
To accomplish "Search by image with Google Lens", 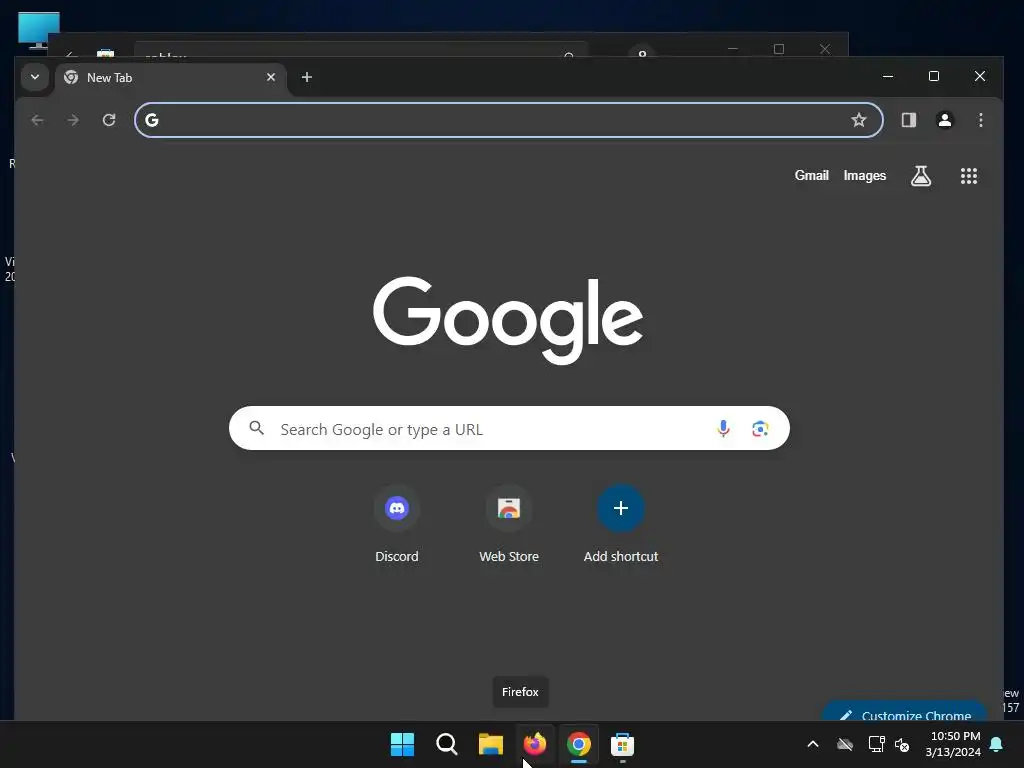I will (x=760, y=428).
